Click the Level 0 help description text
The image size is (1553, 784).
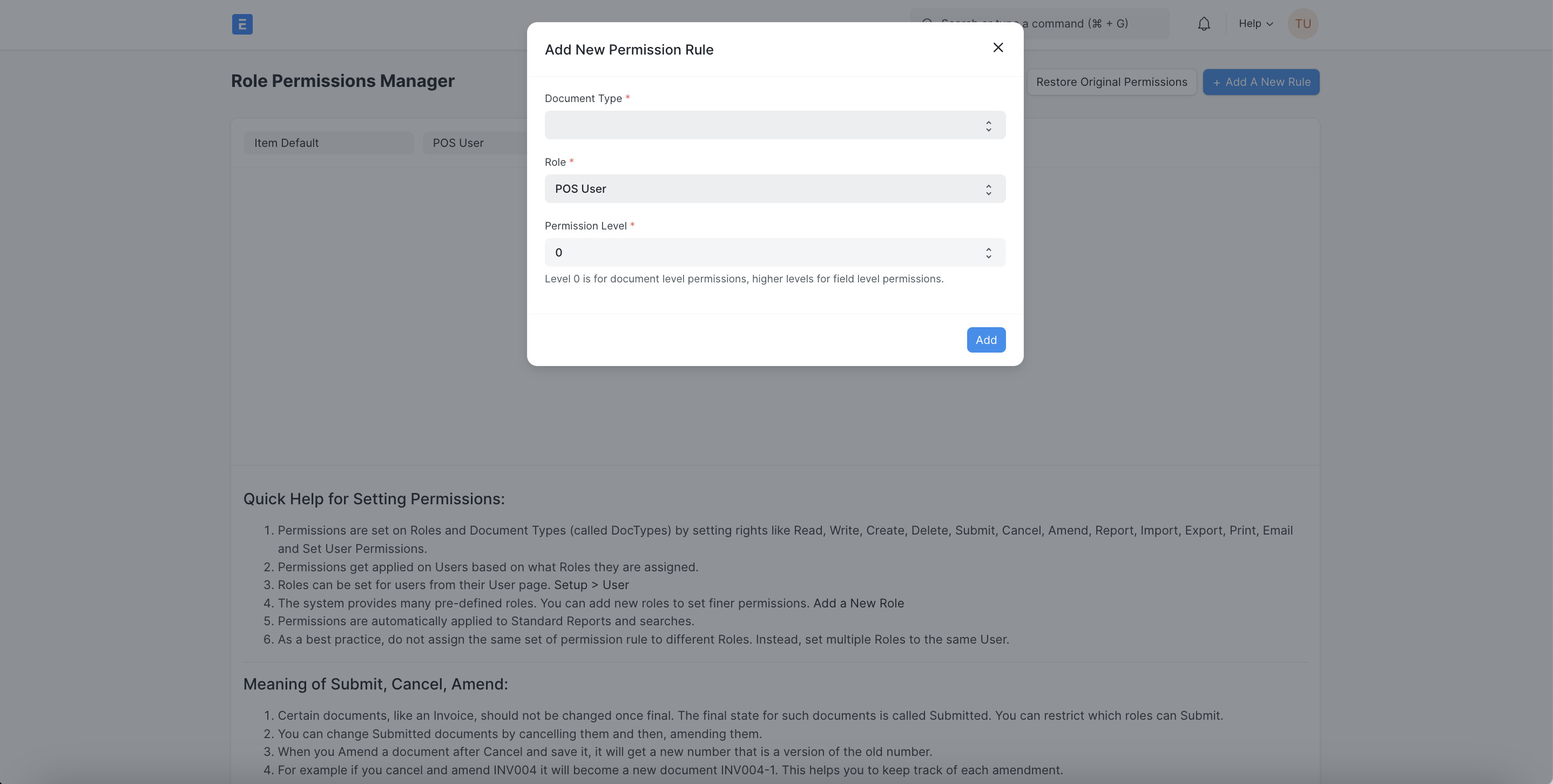[x=744, y=279]
